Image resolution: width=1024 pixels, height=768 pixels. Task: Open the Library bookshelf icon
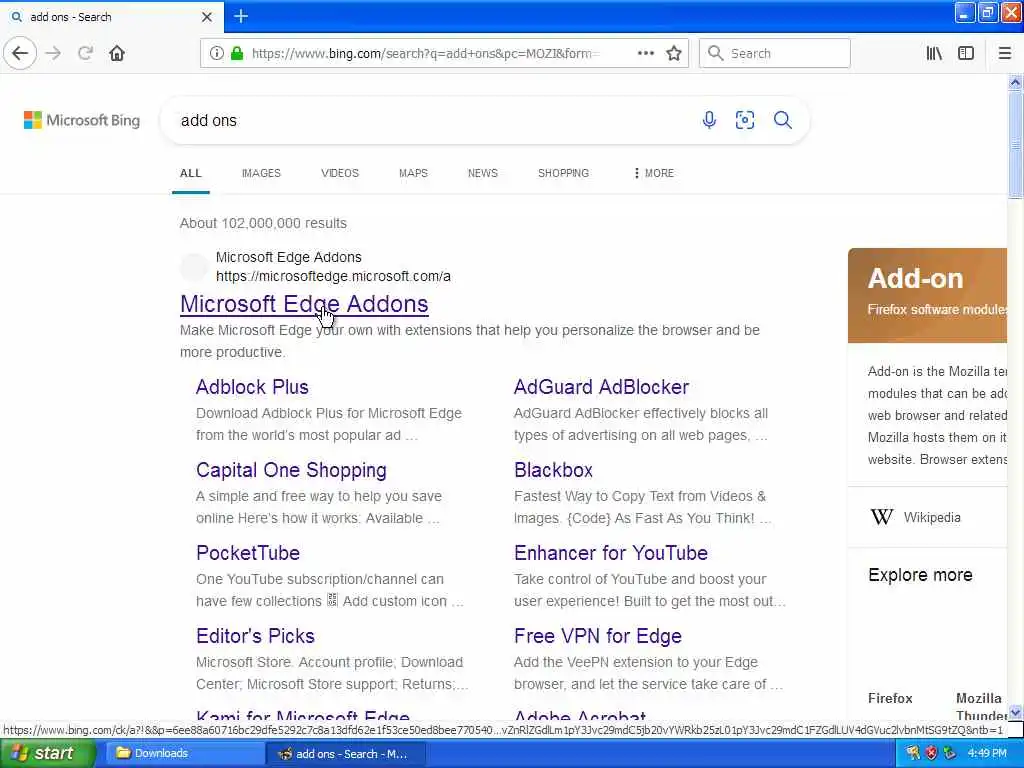[934, 54]
